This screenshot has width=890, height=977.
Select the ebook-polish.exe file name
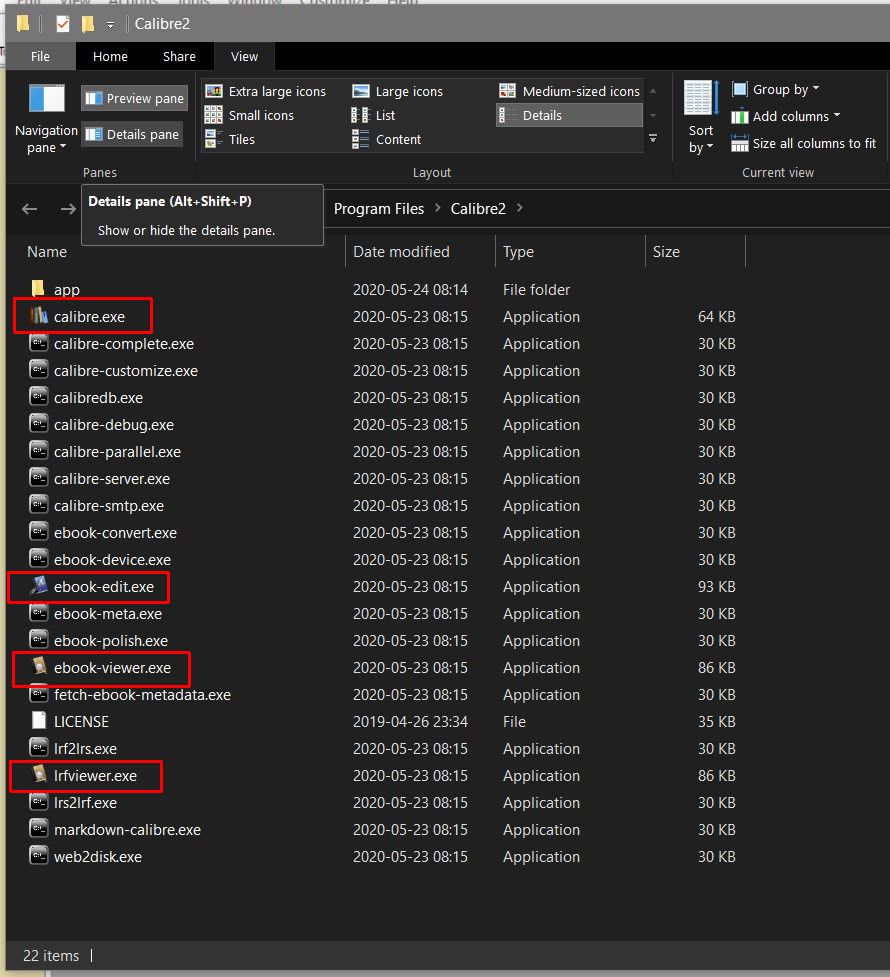click(x=111, y=641)
